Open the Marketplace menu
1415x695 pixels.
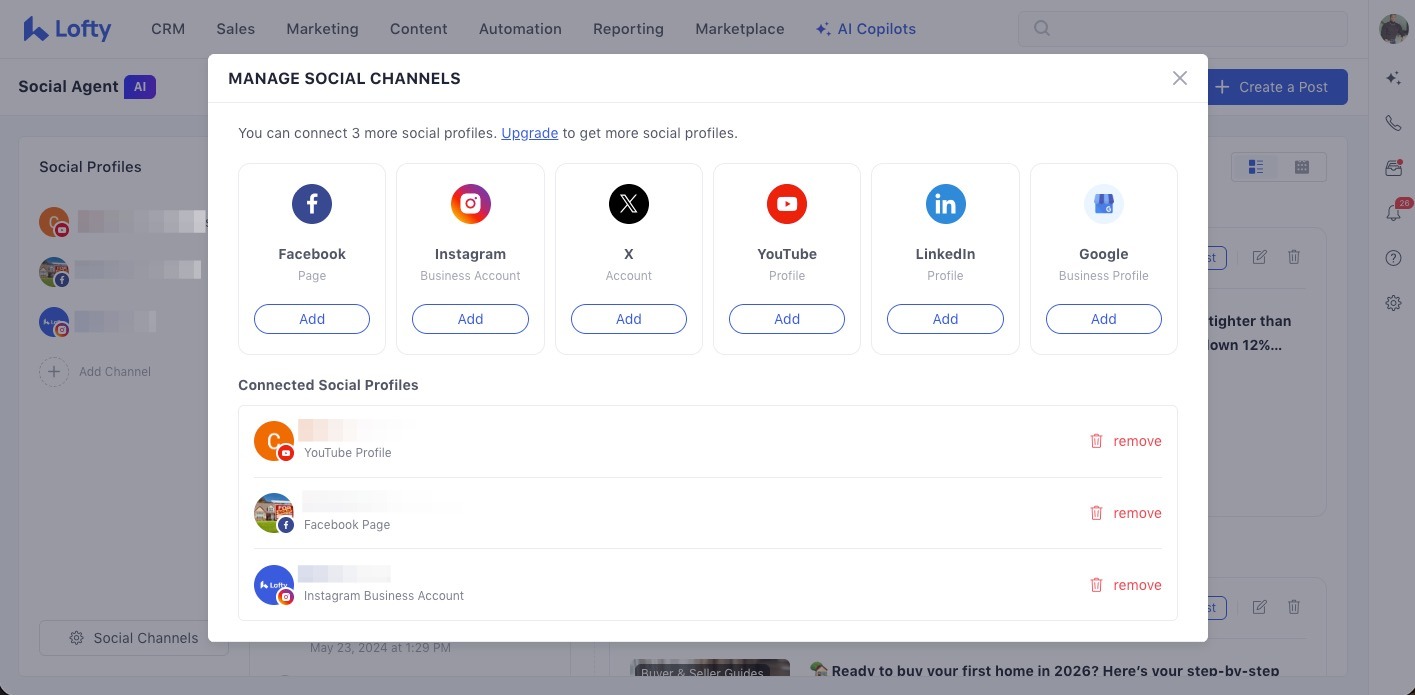[x=740, y=29]
